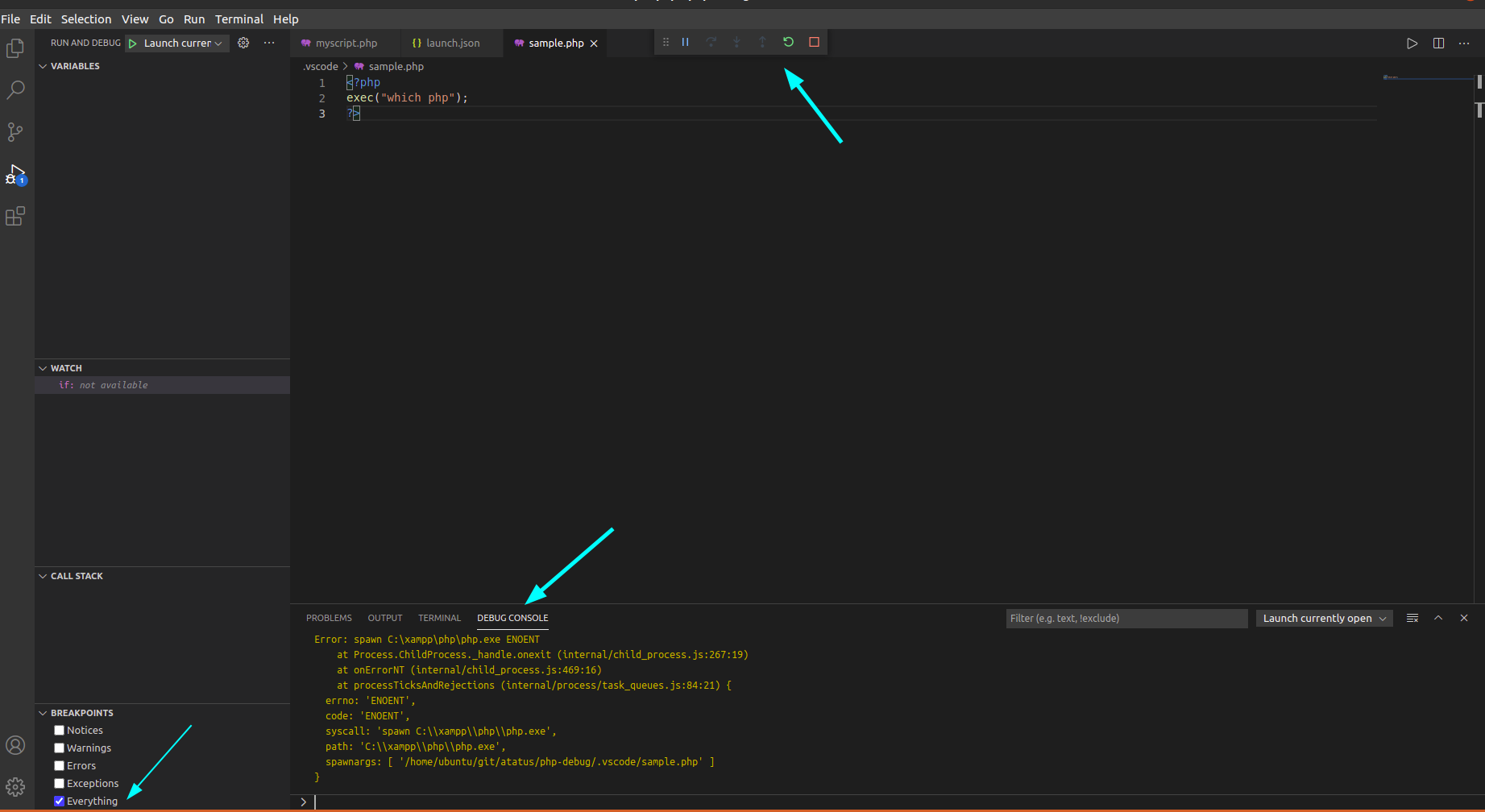Open the Edit menu
Viewport: 1485px width, 812px height.
tap(40, 19)
